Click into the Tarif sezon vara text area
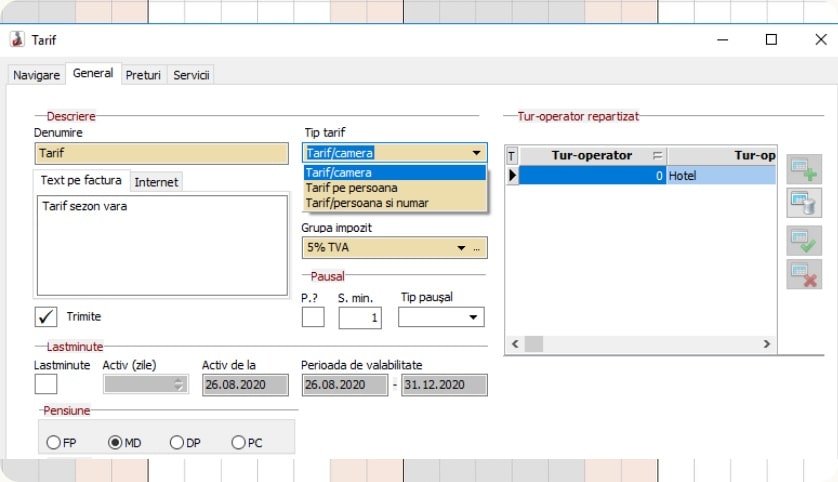 [x=162, y=245]
